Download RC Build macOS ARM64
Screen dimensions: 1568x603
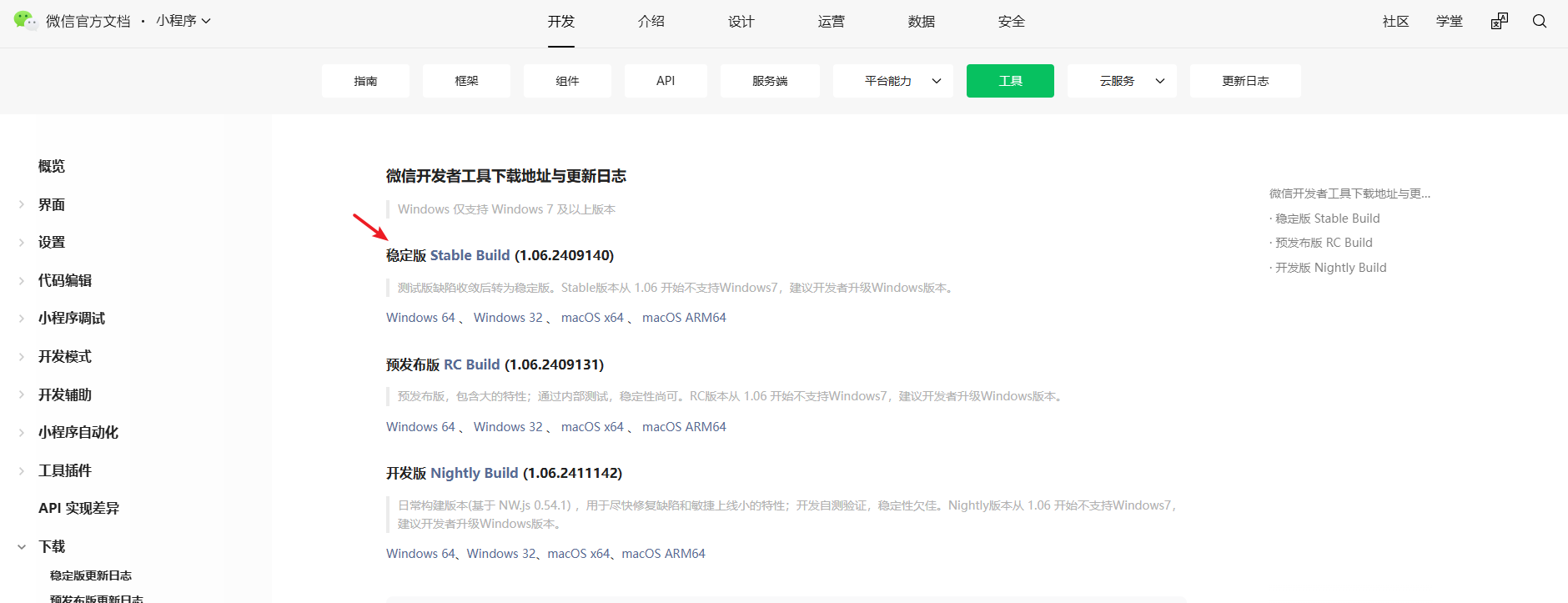(x=684, y=427)
